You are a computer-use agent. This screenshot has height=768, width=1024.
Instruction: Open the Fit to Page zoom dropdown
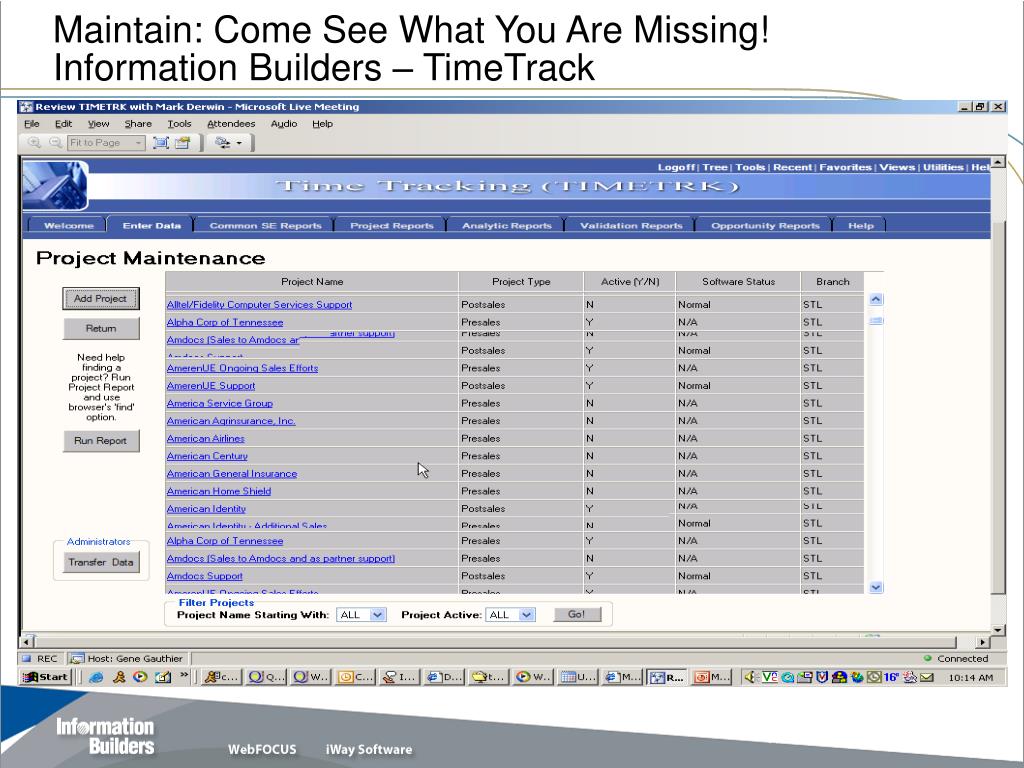pos(138,142)
